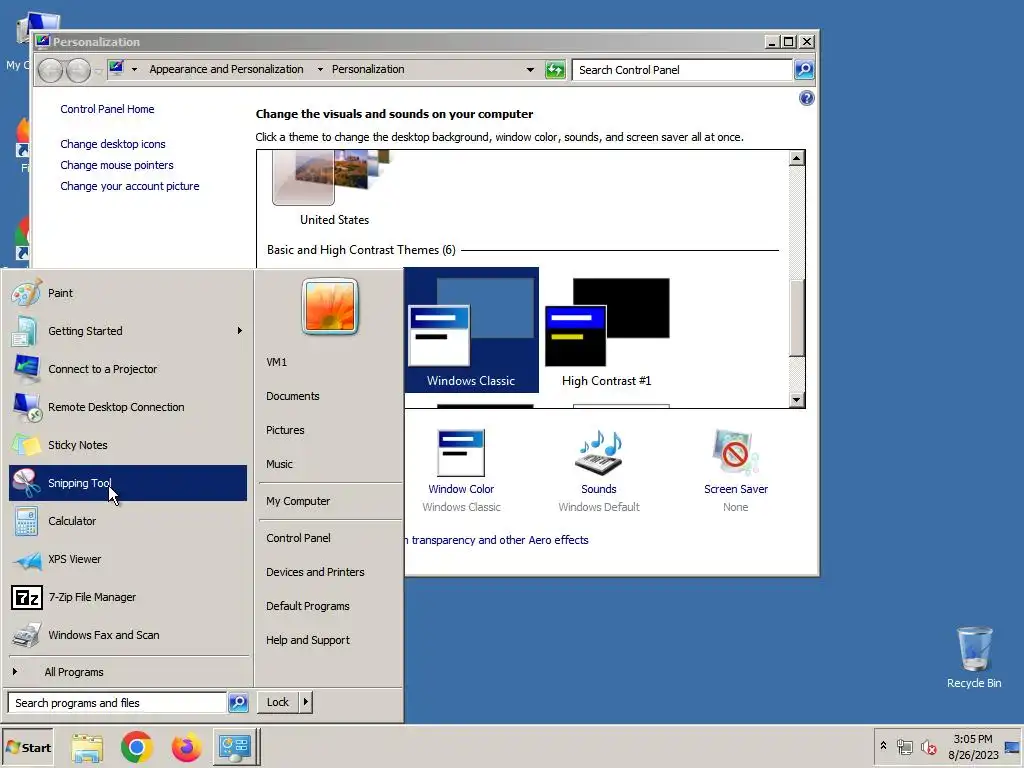The image size is (1024, 768).
Task: Click the Control Panel taskbar button
Action: (236, 747)
